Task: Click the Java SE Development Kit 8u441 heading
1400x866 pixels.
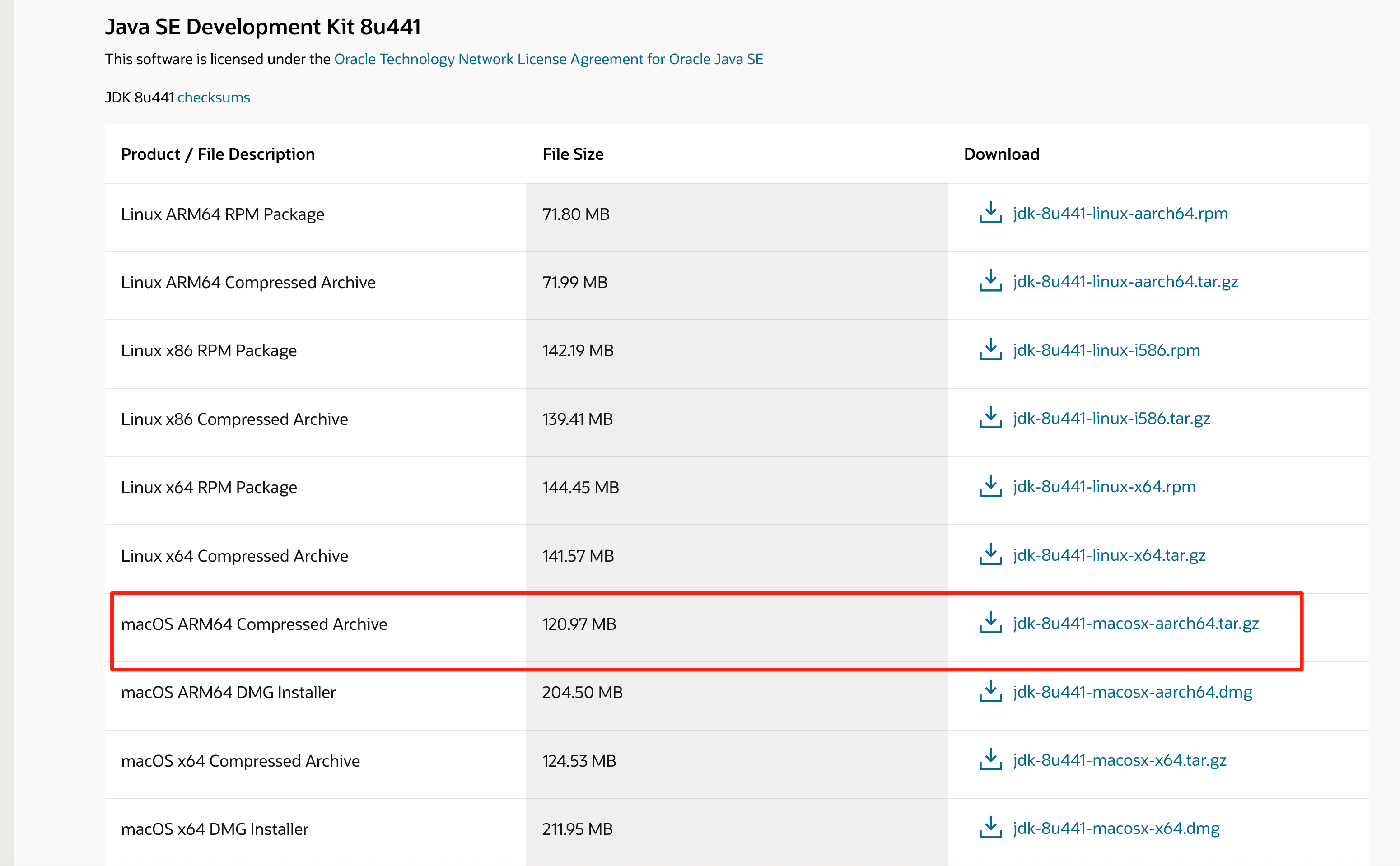Action: coord(263,27)
